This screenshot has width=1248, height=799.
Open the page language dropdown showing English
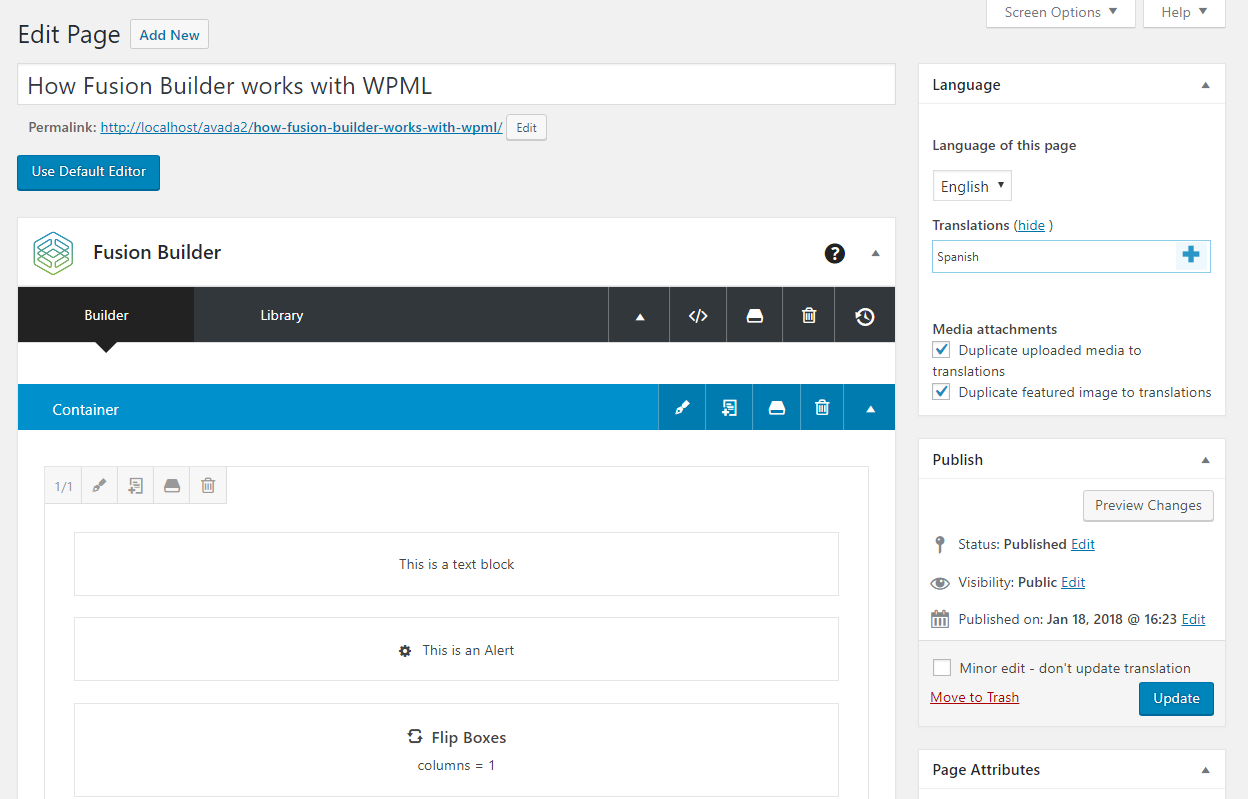pos(972,186)
